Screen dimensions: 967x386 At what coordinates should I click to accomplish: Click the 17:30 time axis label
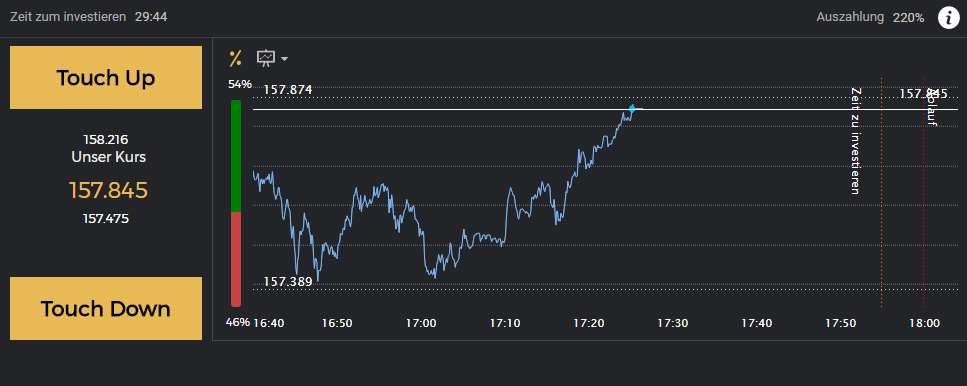click(x=672, y=322)
